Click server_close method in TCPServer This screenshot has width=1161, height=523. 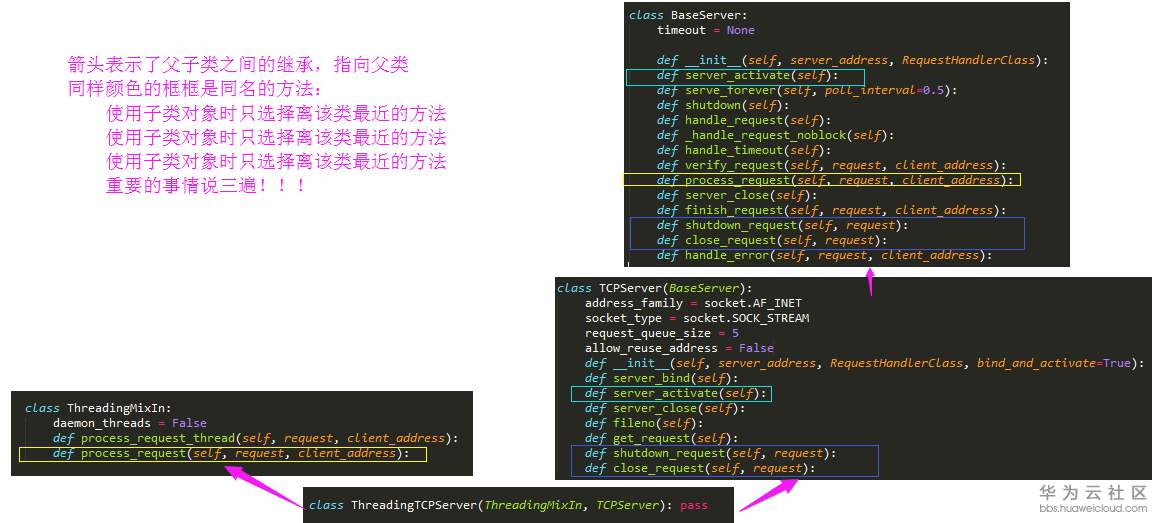[x=665, y=408]
